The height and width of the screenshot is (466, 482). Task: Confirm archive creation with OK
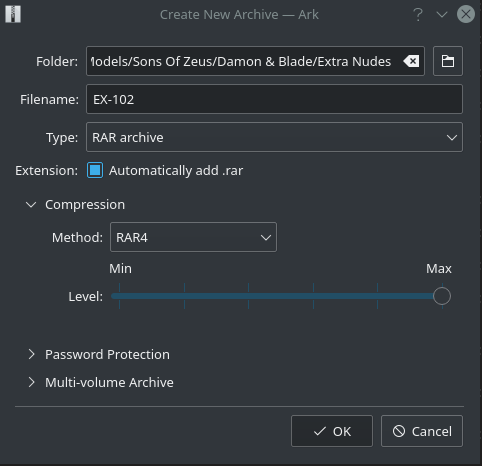(332, 431)
